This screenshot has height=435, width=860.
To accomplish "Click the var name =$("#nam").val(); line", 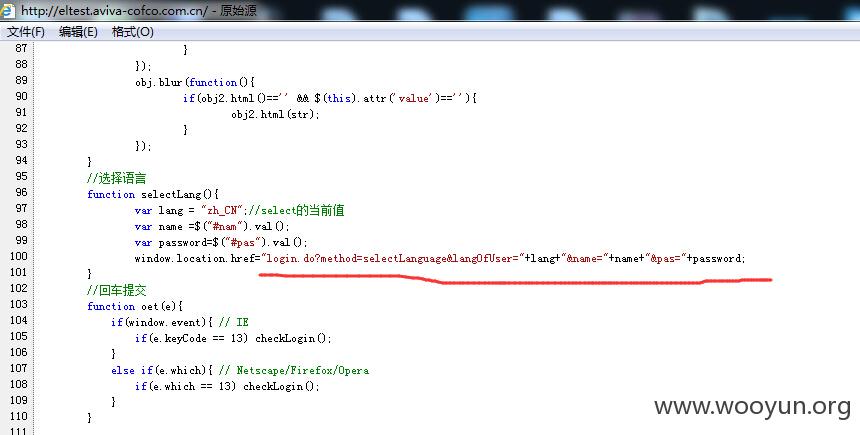I will tap(212, 226).
